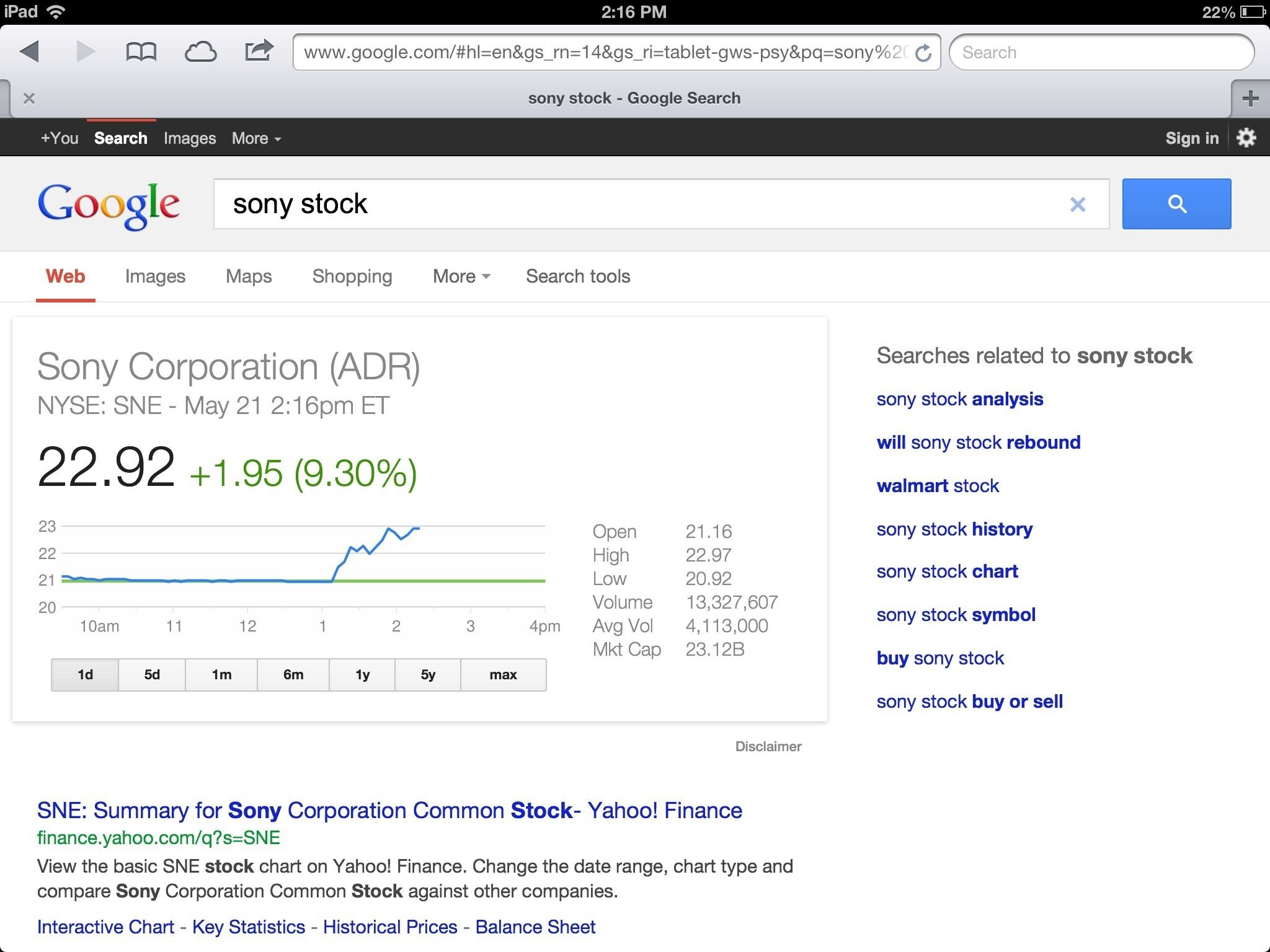The height and width of the screenshot is (952, 1270).
Task: Reload the page with refresh icon
Action: click(x=923, y=53)
